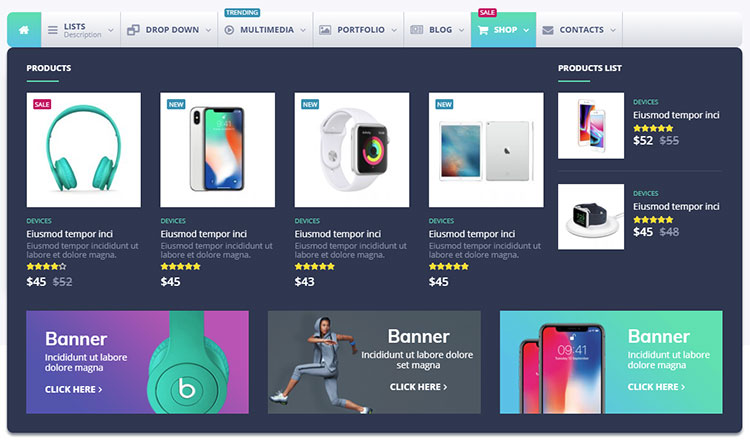
Task: Expand the Lists menu chevron
Action: pos(110,30)
